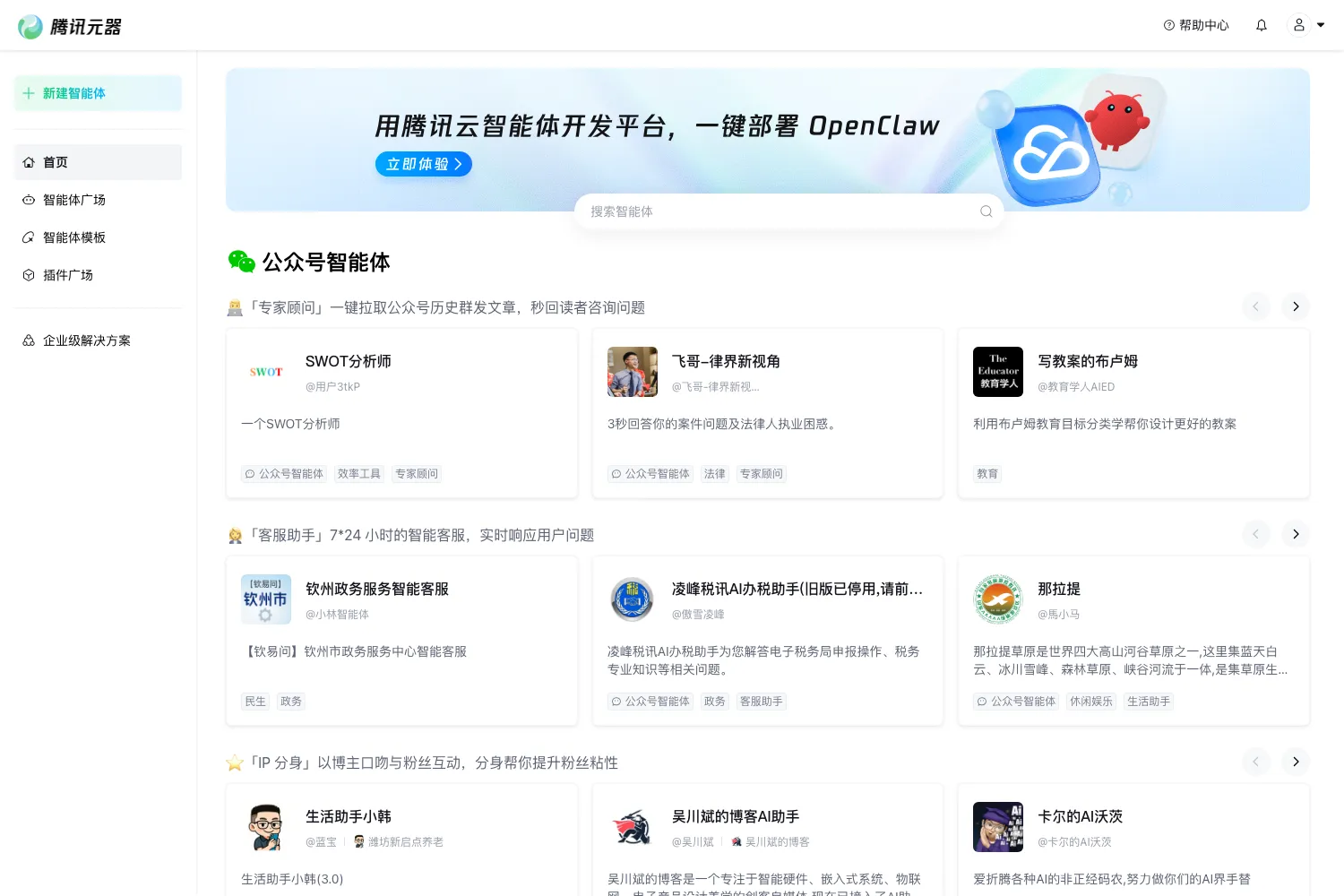1344x896 pixels.
Task: Select 首页 in sidebar
Action: (x=98, y=162)
